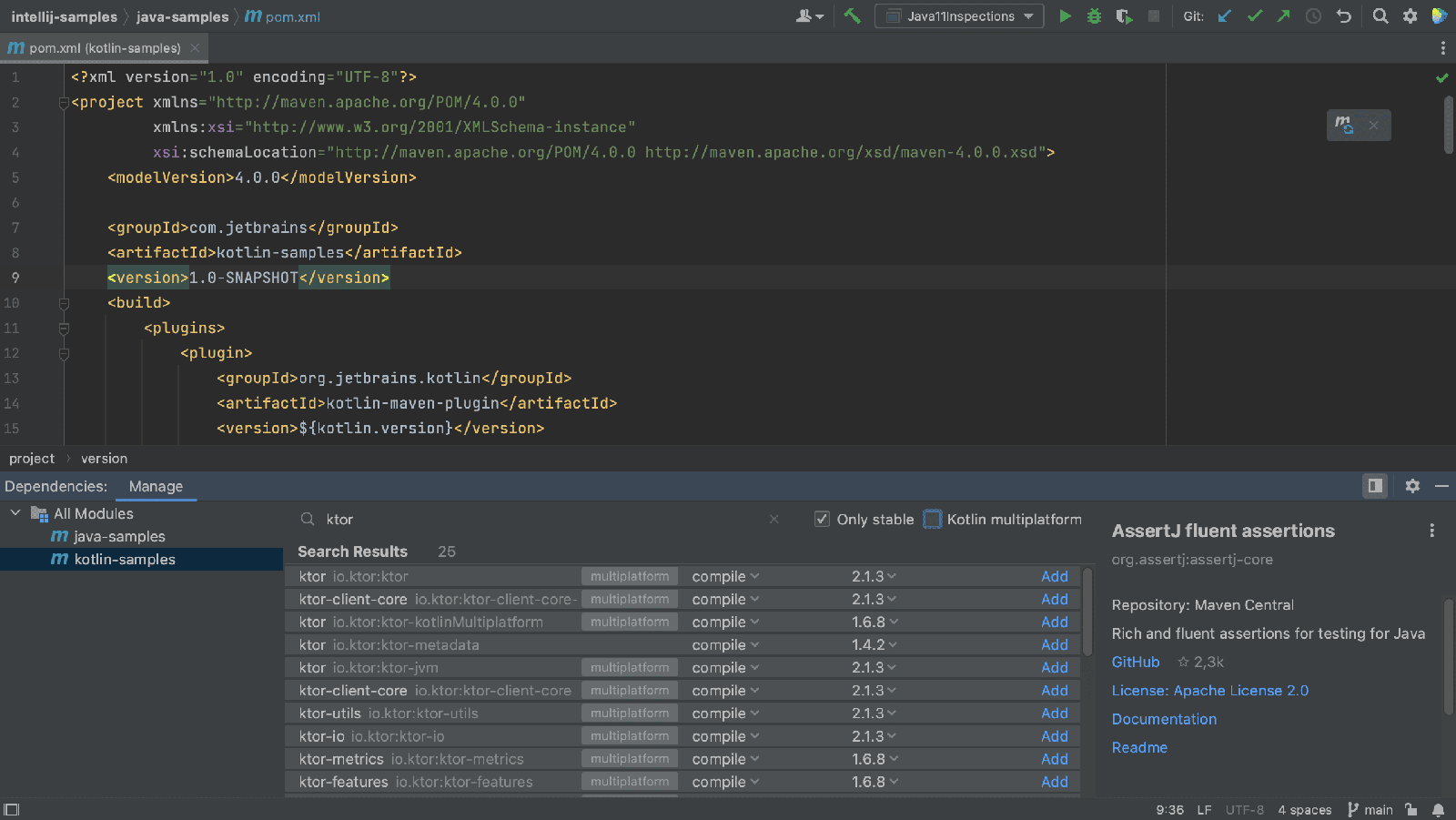Click the Load Maven changes floating icon
This screenshot has height=820, width=1456.
click(x=1344, y=125)
